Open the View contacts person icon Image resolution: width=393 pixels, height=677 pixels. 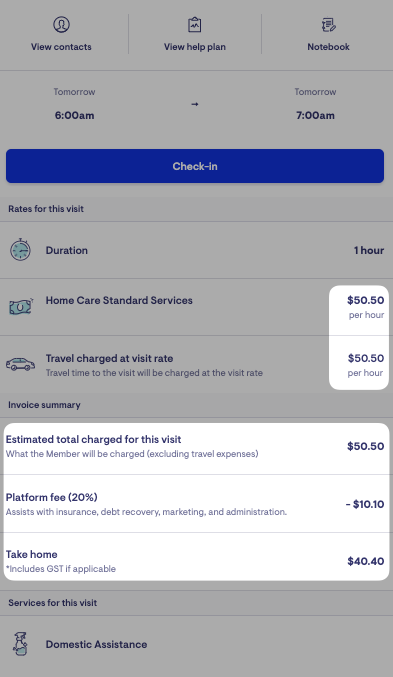click(x=61, y=24)
